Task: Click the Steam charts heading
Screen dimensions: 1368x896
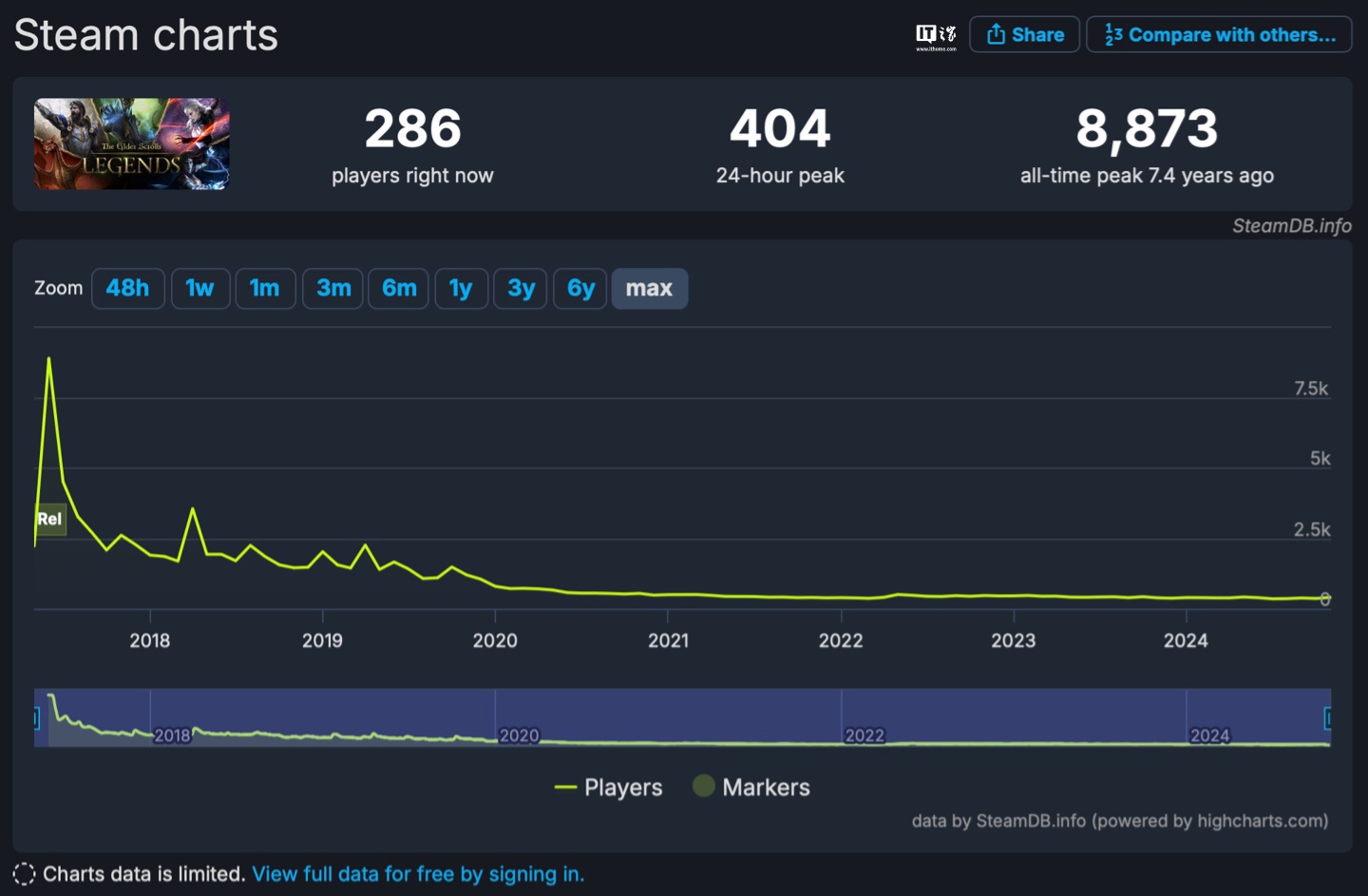Action: pyautogui.click(x=146, y=35)
